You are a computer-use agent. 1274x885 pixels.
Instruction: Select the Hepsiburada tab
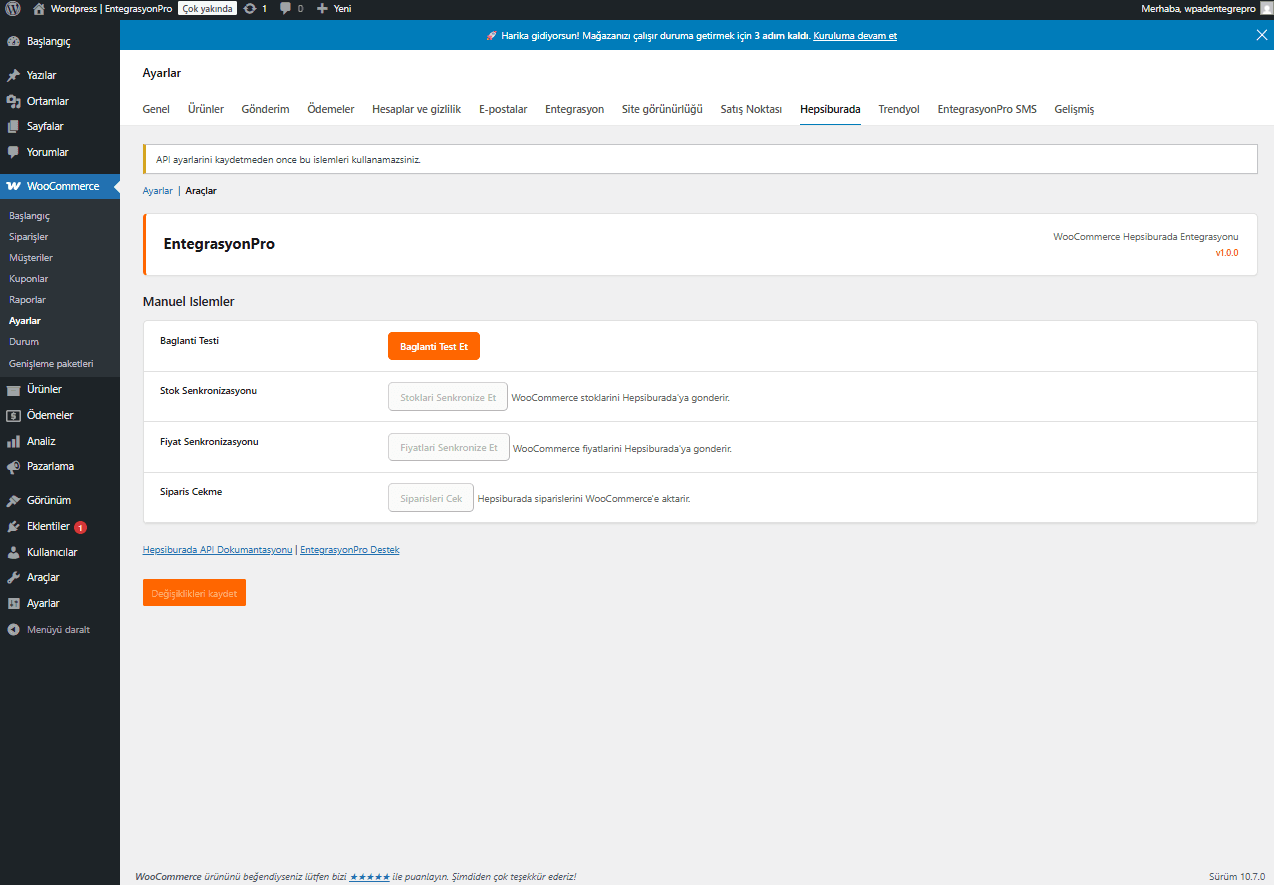point(830,109)
